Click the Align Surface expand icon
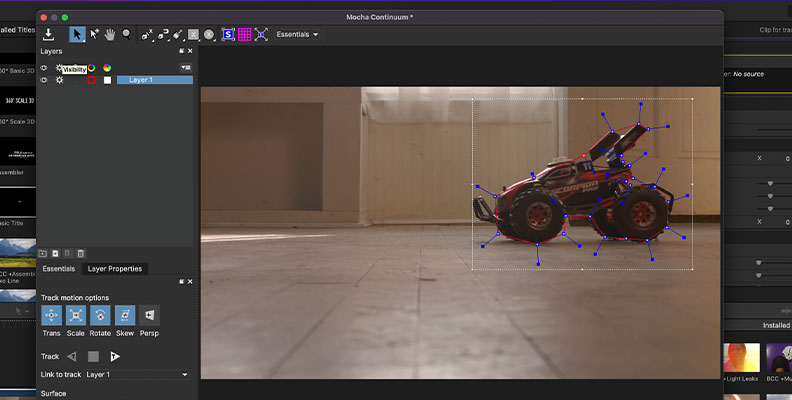The image size is (792, 400). pos(261,34)
